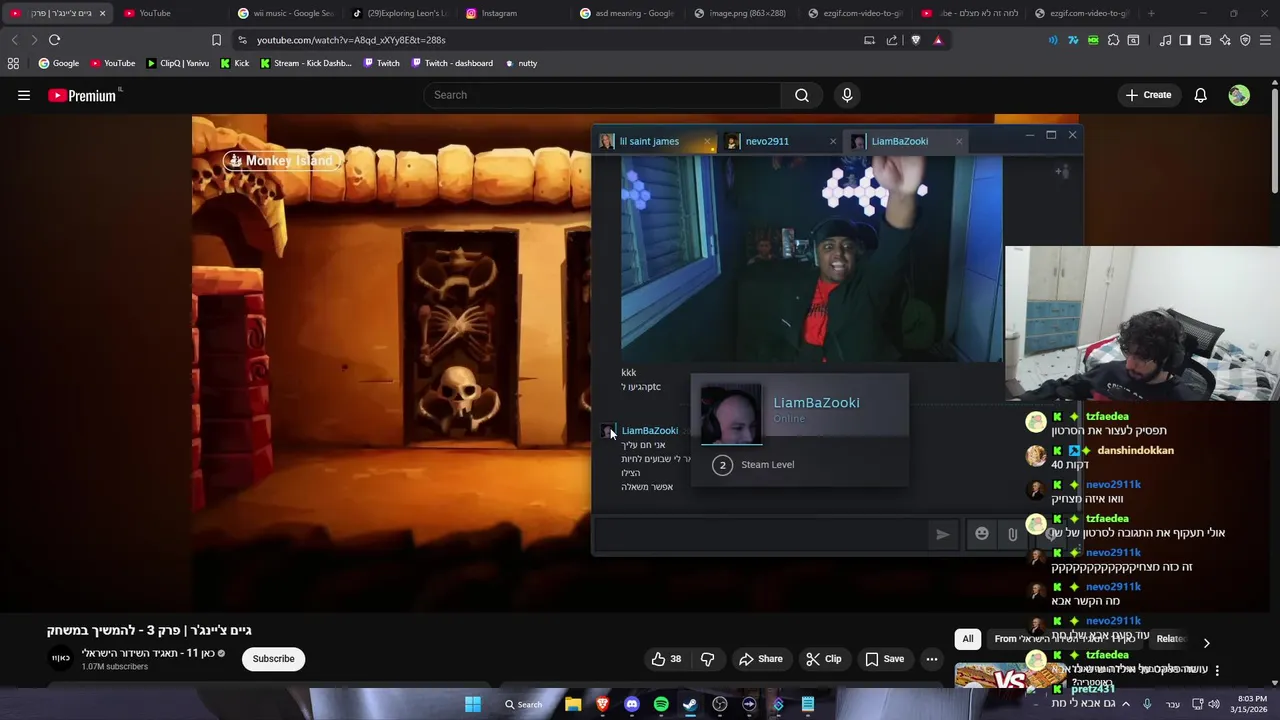Click the Brave Rewards triangle icon
Viewport: 1280px width, 720px height.
point(938,40)
